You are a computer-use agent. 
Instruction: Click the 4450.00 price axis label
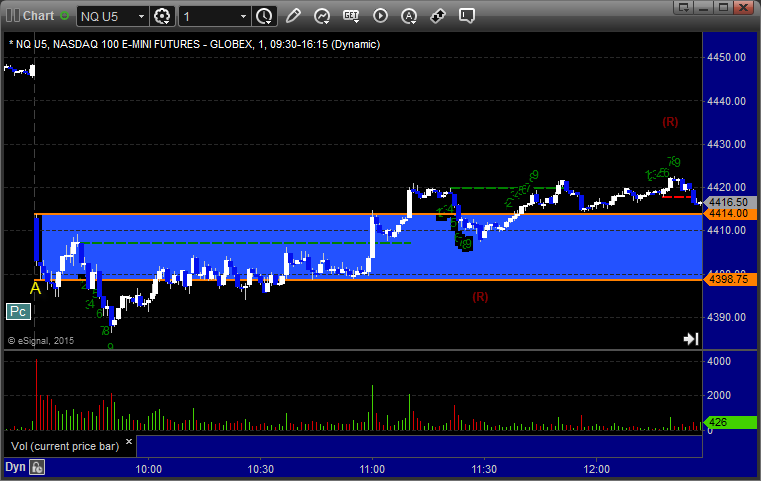[x=727, y=57]
